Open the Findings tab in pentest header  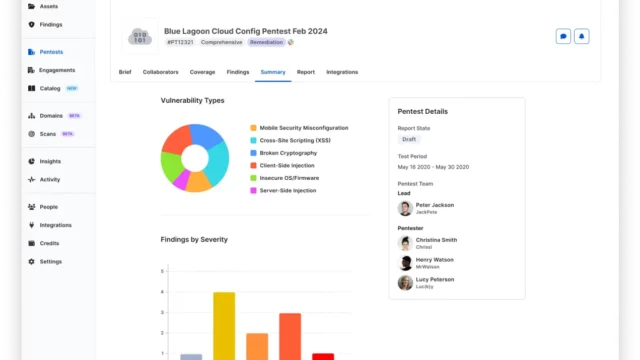click(238, 72)
